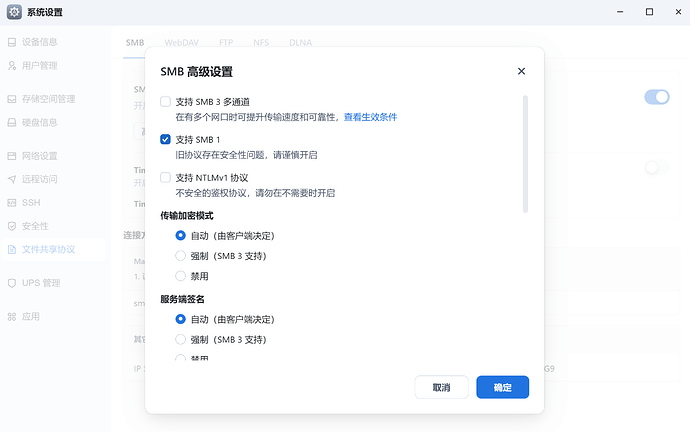The image size is (690, 432).
Task: Choose 强制 (SMB 3 支持) under 服务端签名
Action: point(181,339)
